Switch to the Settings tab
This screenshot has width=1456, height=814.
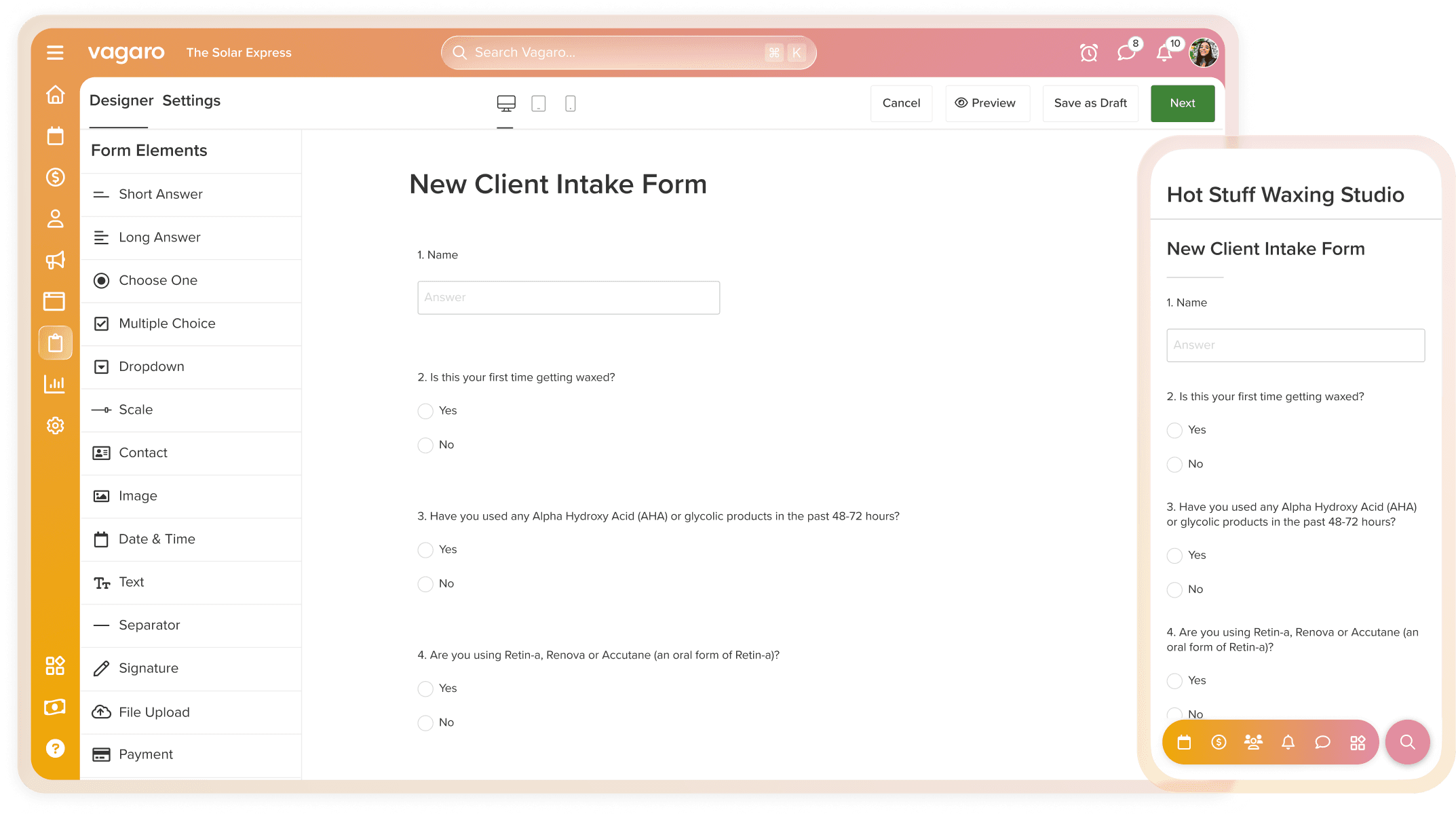[x=191, y=100]
